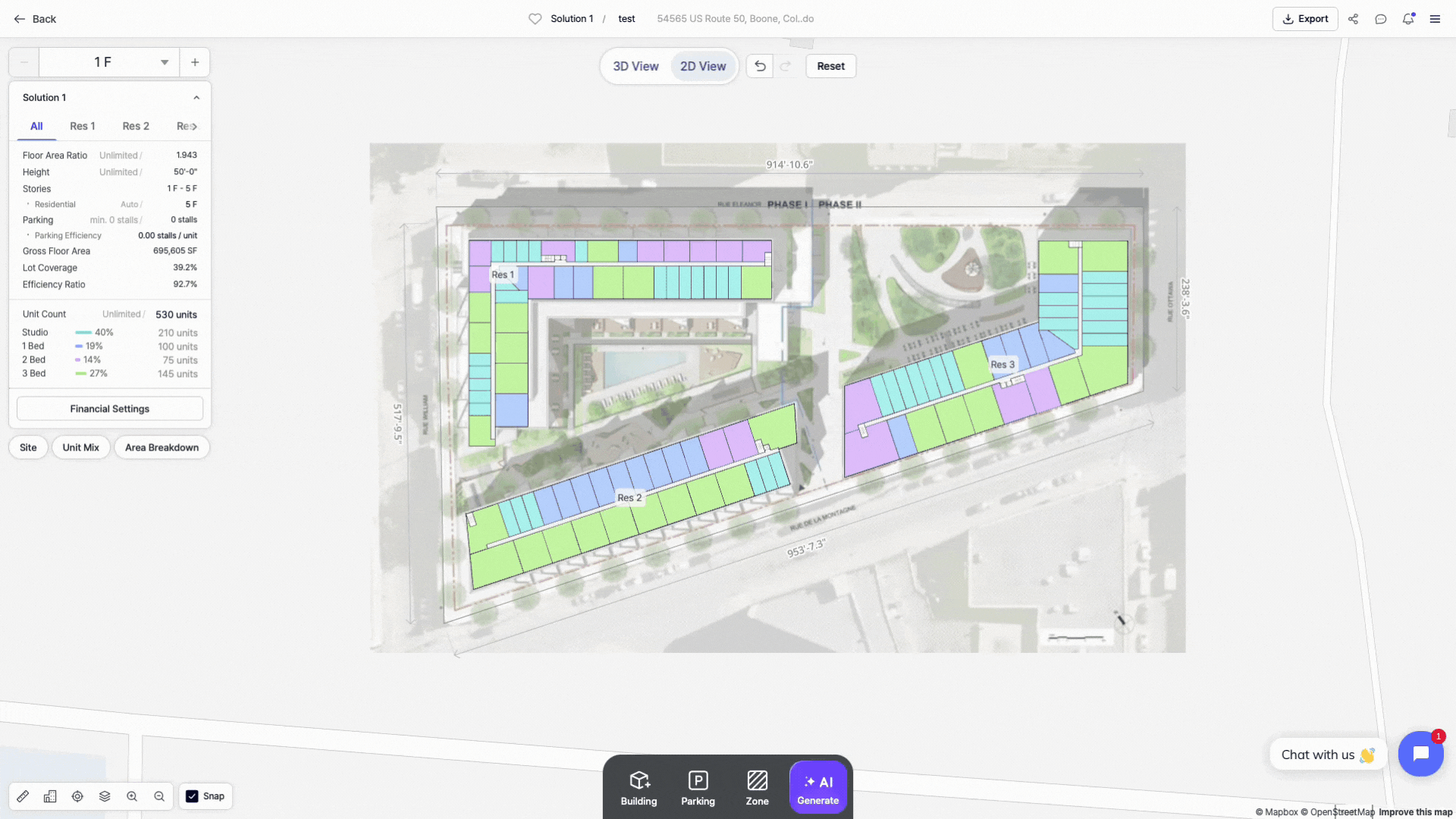Click the buildings context icon
Viewport: 1456px width, 819px height.
[50, 796]
